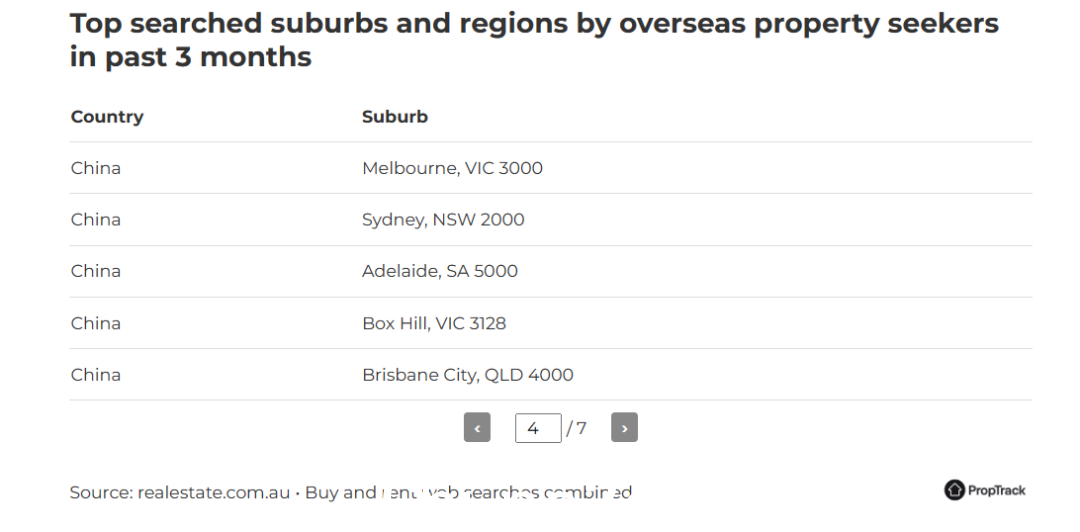Screen dimensions: 1080x532
Task: Advance to the next table page
Action: pos(624,427)
